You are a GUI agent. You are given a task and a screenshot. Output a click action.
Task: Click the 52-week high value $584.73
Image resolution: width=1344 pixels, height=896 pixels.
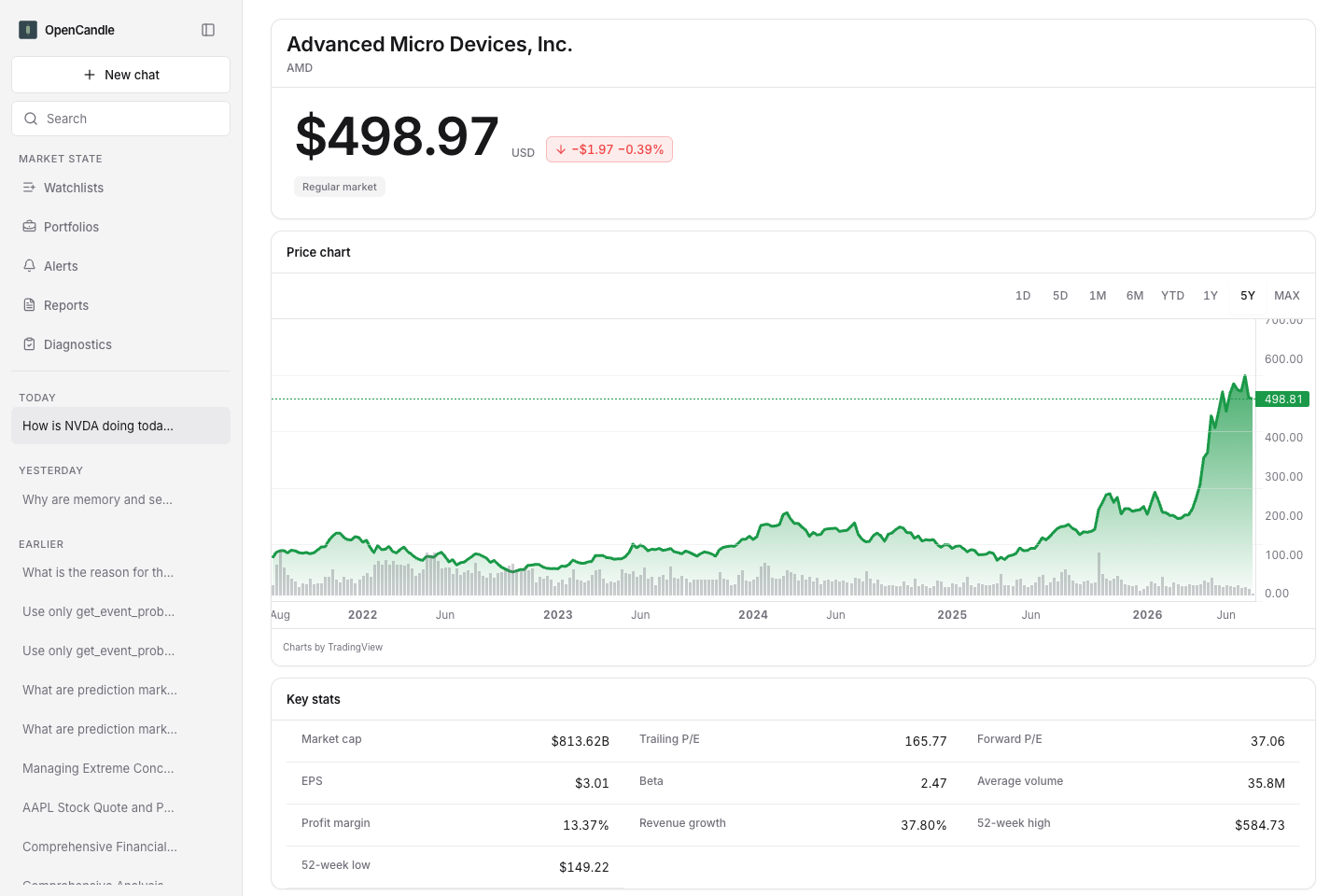click(x=1260, y=825)
